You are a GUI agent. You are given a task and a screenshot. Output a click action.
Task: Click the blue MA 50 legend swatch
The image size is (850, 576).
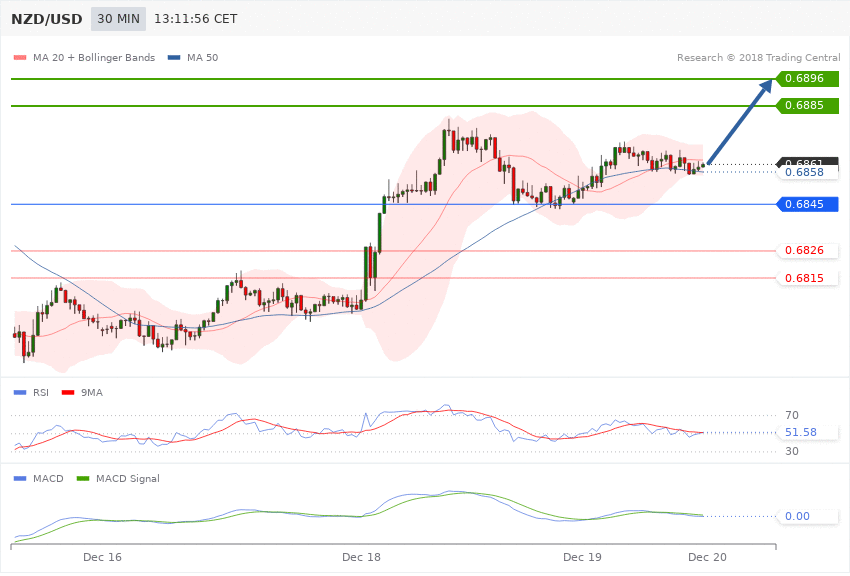click(174, 57)
